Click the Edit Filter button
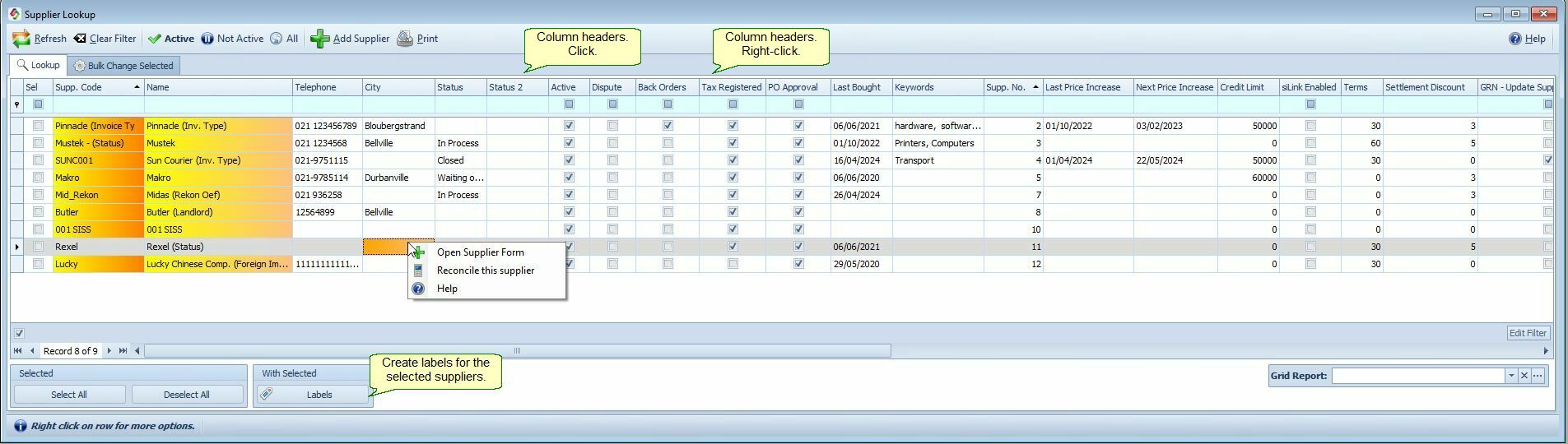The width and height of the screenshot is (1568, 444). (1528, 333)
